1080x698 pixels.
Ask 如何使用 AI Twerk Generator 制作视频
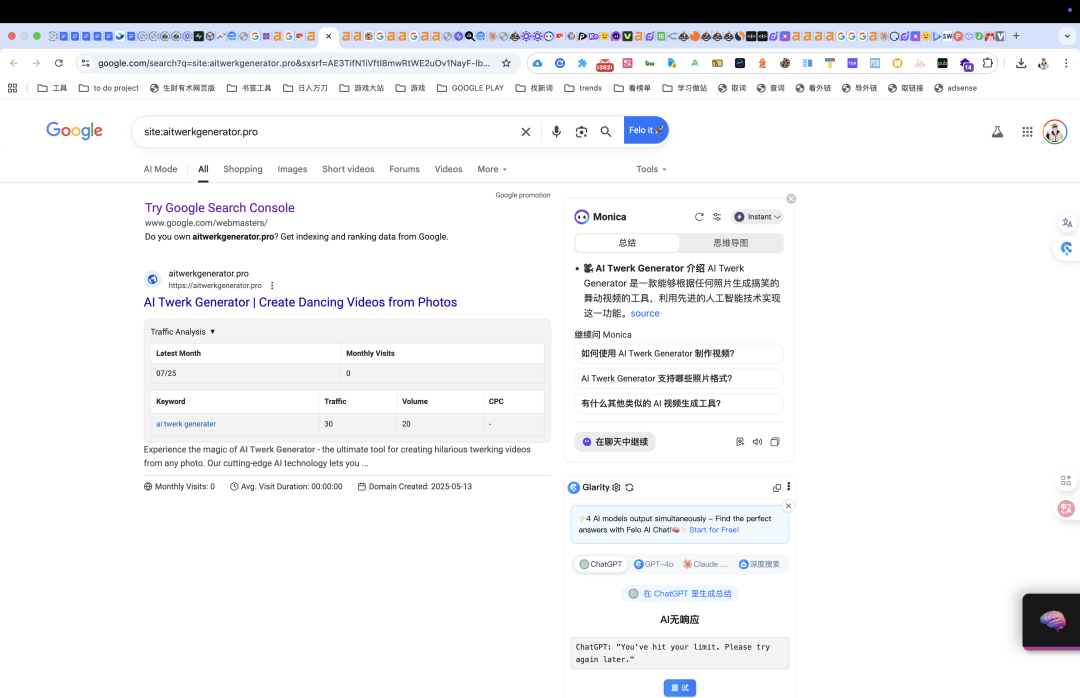tap(678, 353)
